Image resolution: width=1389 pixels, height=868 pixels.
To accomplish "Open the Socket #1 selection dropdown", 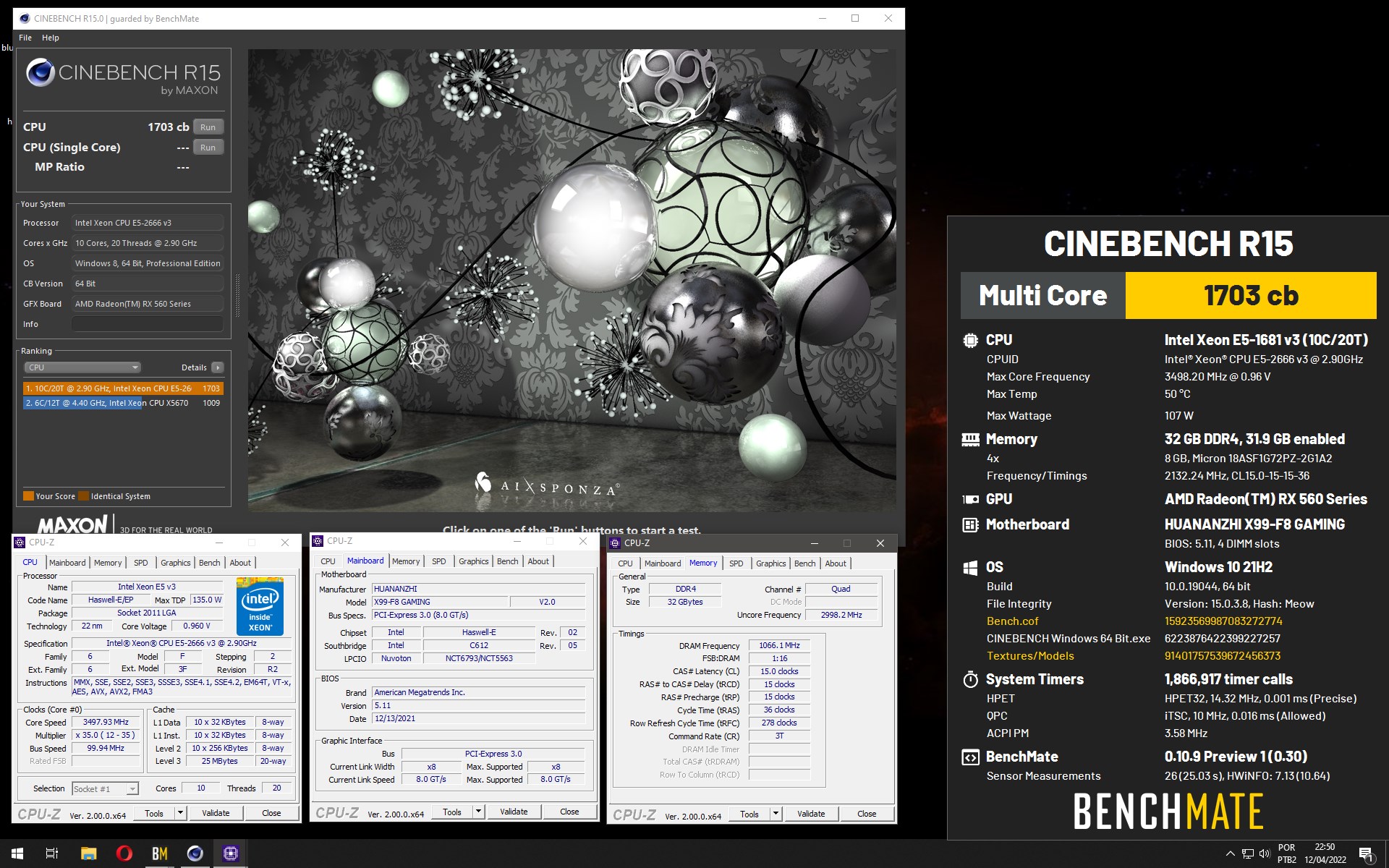I will 105,788.
